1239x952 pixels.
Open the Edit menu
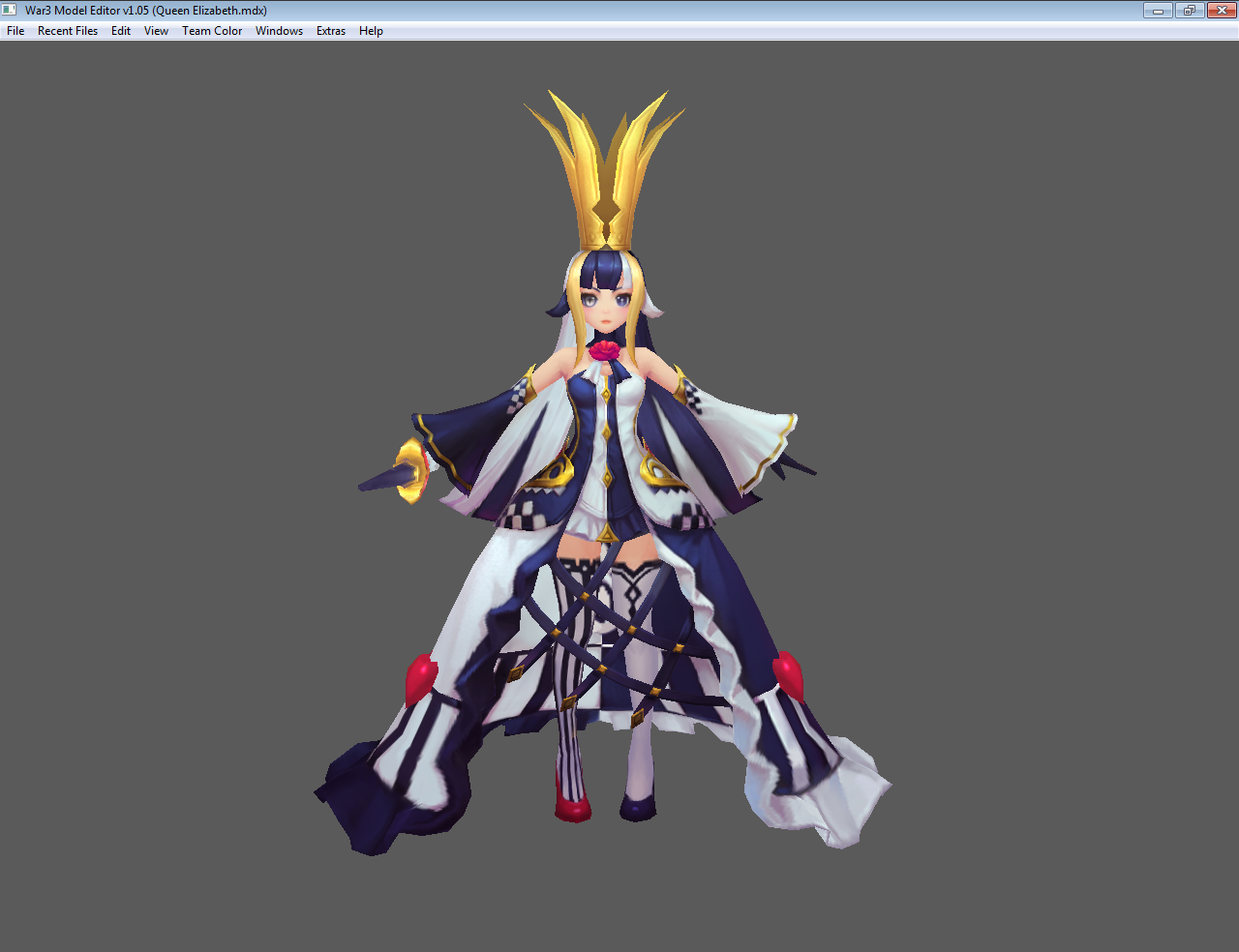[121, 31]
